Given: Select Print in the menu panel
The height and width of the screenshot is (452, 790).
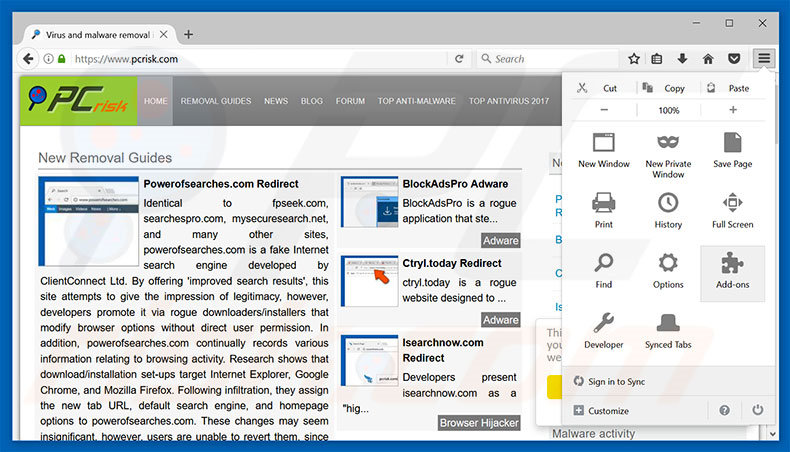Looking at the screenshot, I should tap(604, 210).
